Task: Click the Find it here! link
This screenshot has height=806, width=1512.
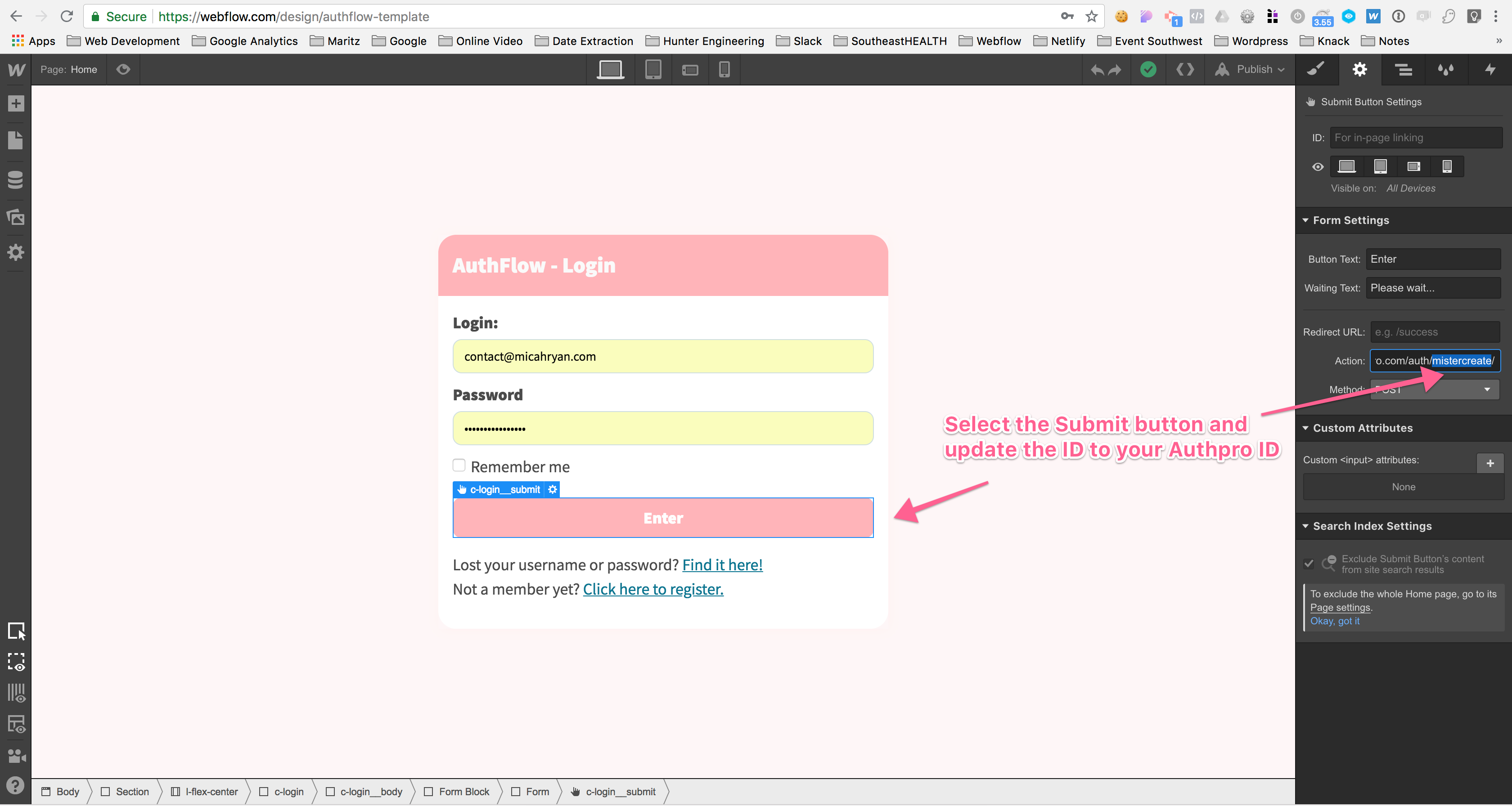Action: 722,565
